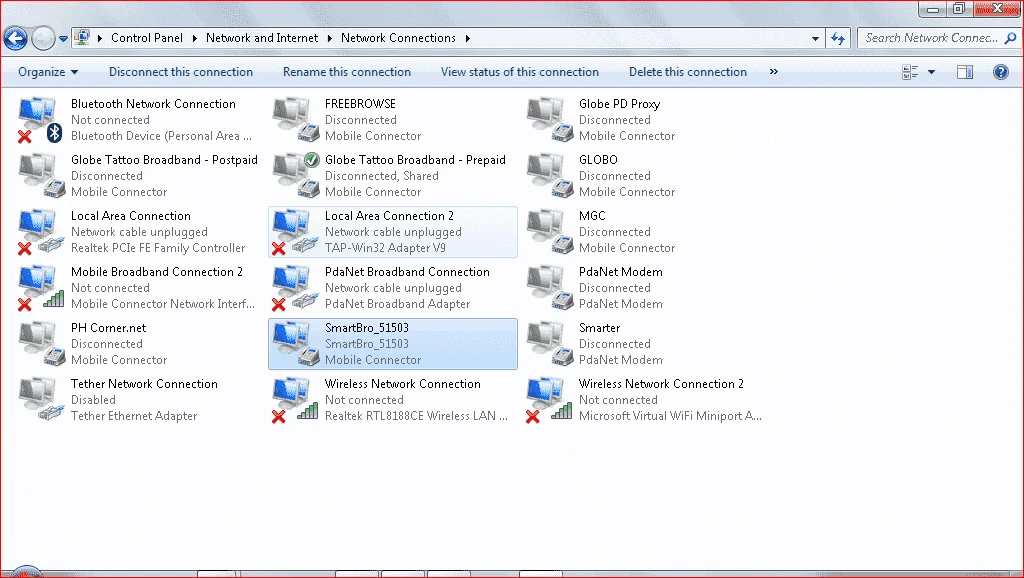The width and height of the screenshot is (1024, 578).
Task: Select the Globe PD Proxy icon
Action: click(549, 120)
